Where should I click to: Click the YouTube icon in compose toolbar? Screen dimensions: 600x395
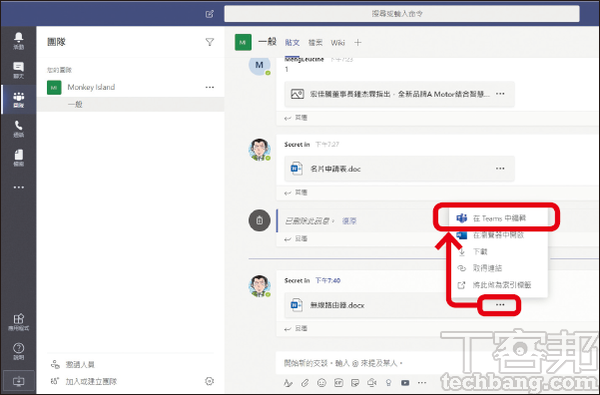point(405,383)
